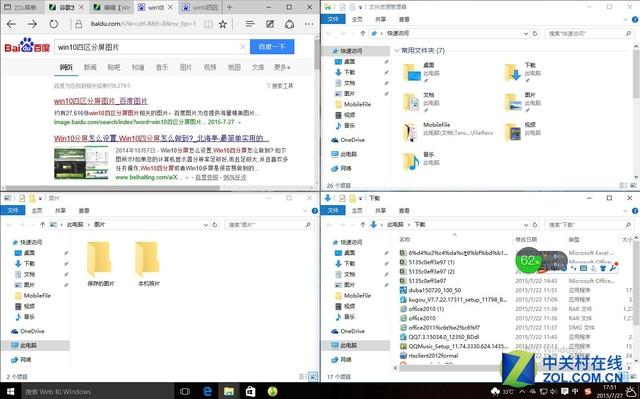Select file QQMusic_Setup_11.74 in 下载
Screen dimensions: 640x399
point(454,346)
